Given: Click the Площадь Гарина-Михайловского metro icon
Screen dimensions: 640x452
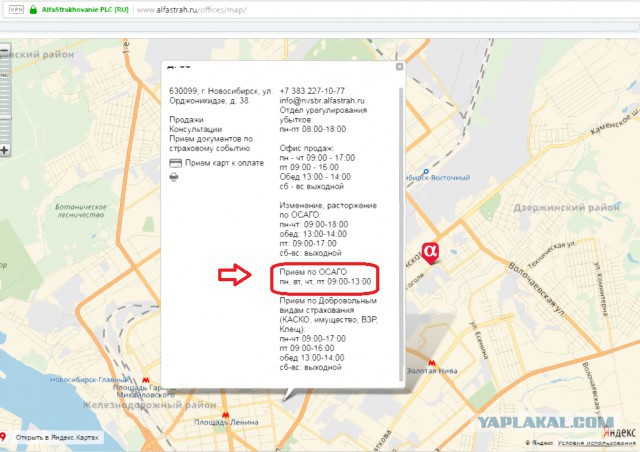Looking at the screenshot, I should point(146,381).
